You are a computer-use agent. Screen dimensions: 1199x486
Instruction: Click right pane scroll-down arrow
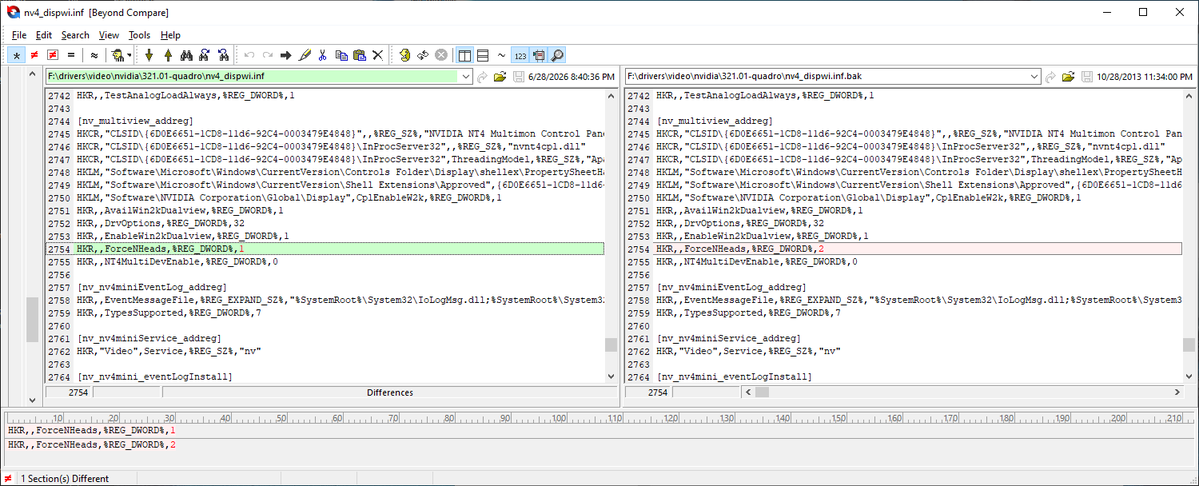[x=1187, y=377]
